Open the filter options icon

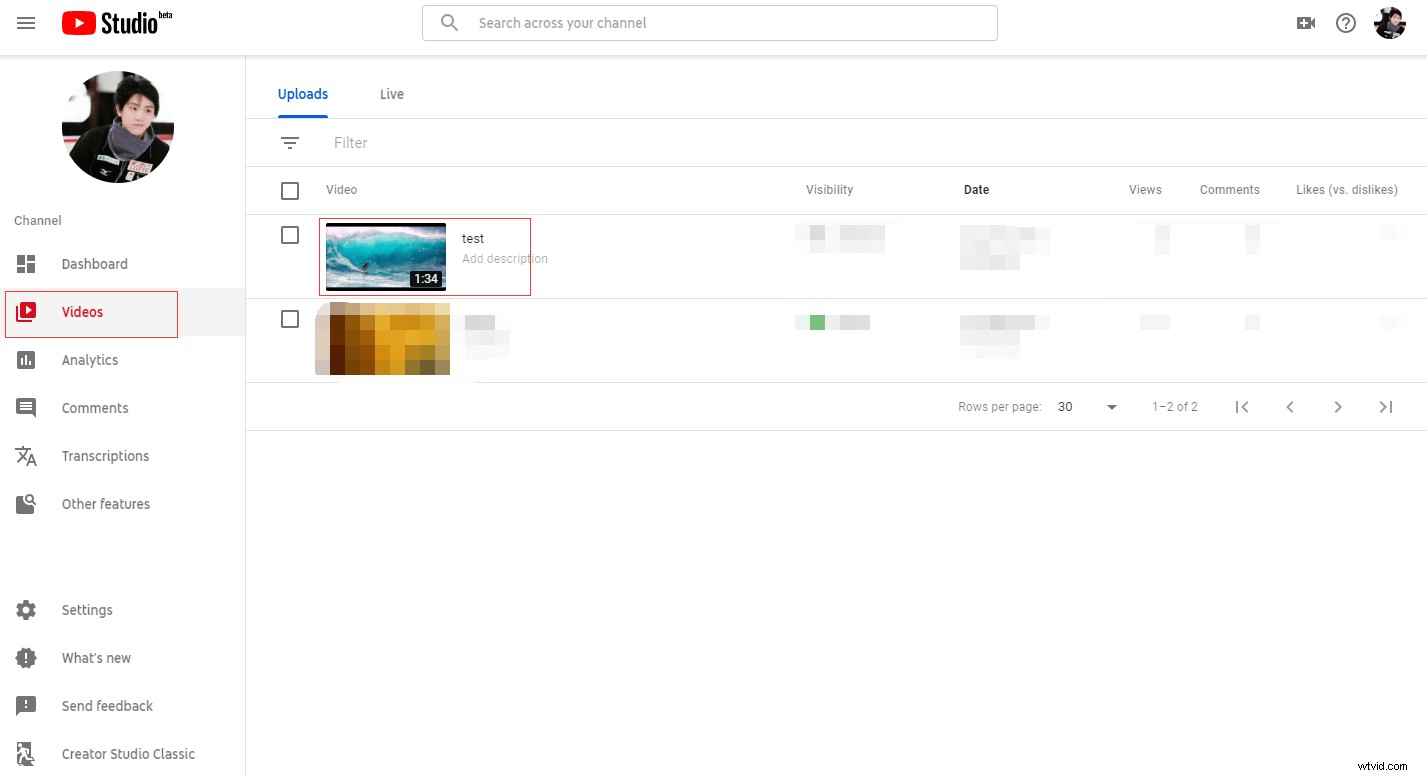(x=290, y=142)
